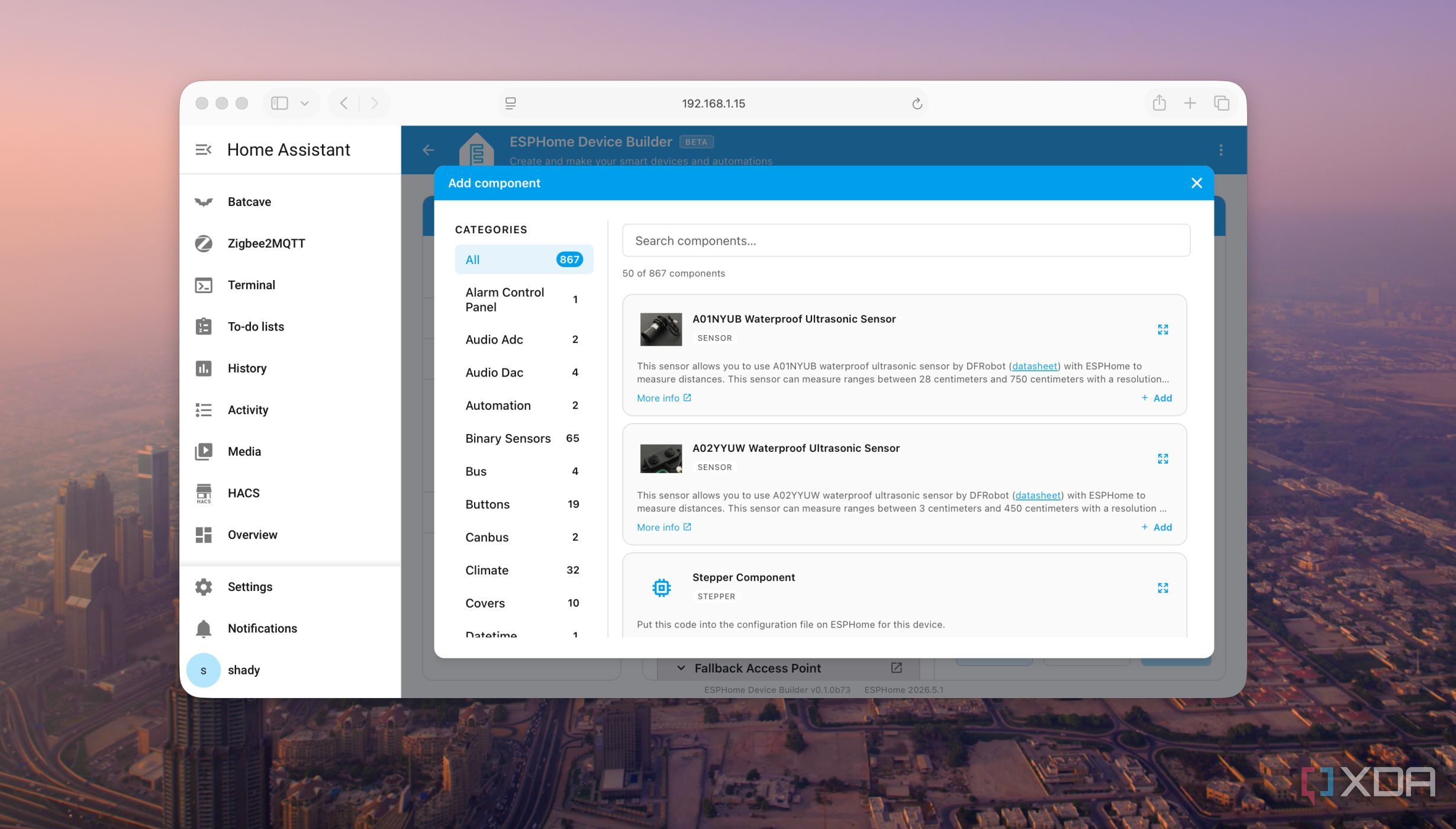Open HACS from the sidebar
The image size is (1456, 829).
pyautogui.click(x=290, y=493)
